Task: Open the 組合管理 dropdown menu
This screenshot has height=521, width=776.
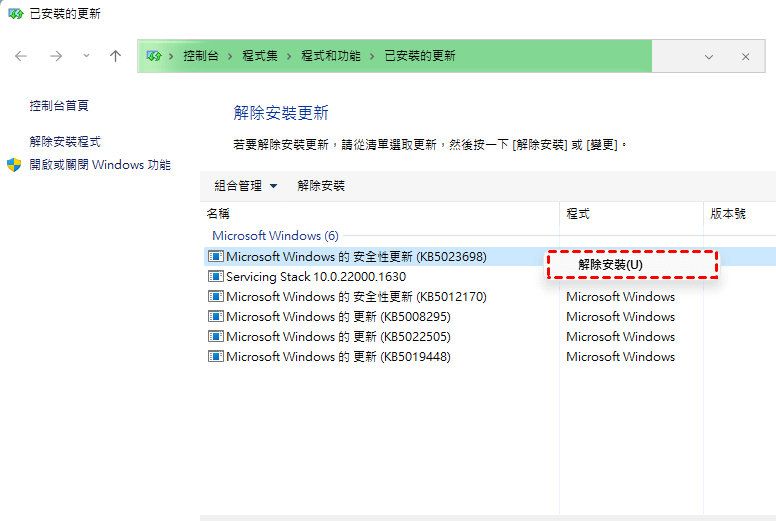Action: pyautogui.click(x=245, y=186)
